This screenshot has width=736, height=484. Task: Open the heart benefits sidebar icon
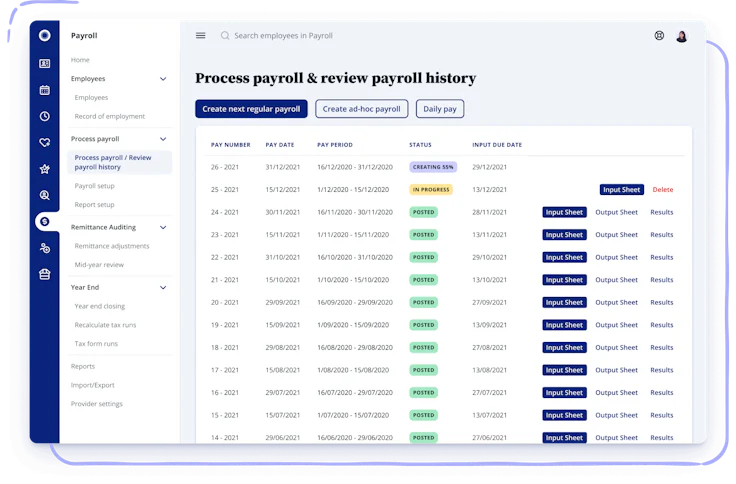(45, 142)
